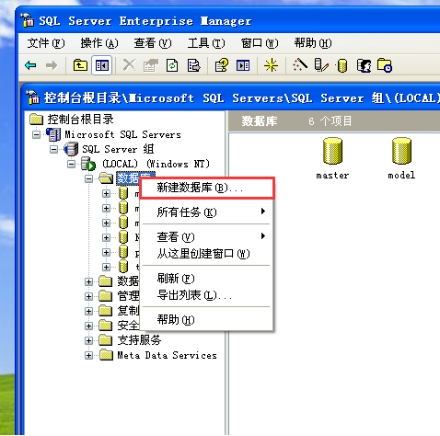Click the Meta Data Services folder icon
Viewport: 440px width, 436px height.
(106, 355)
